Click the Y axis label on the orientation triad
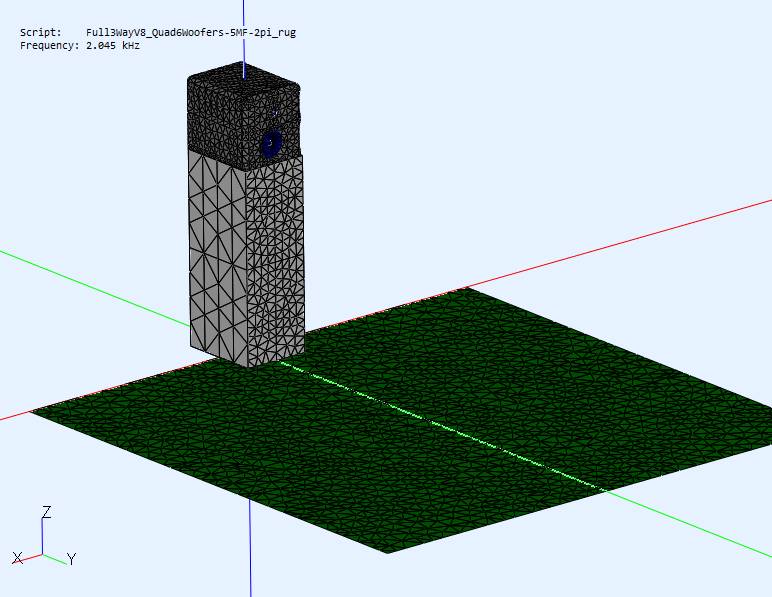This screenshot has height=597, width=772. click(72, 559)
